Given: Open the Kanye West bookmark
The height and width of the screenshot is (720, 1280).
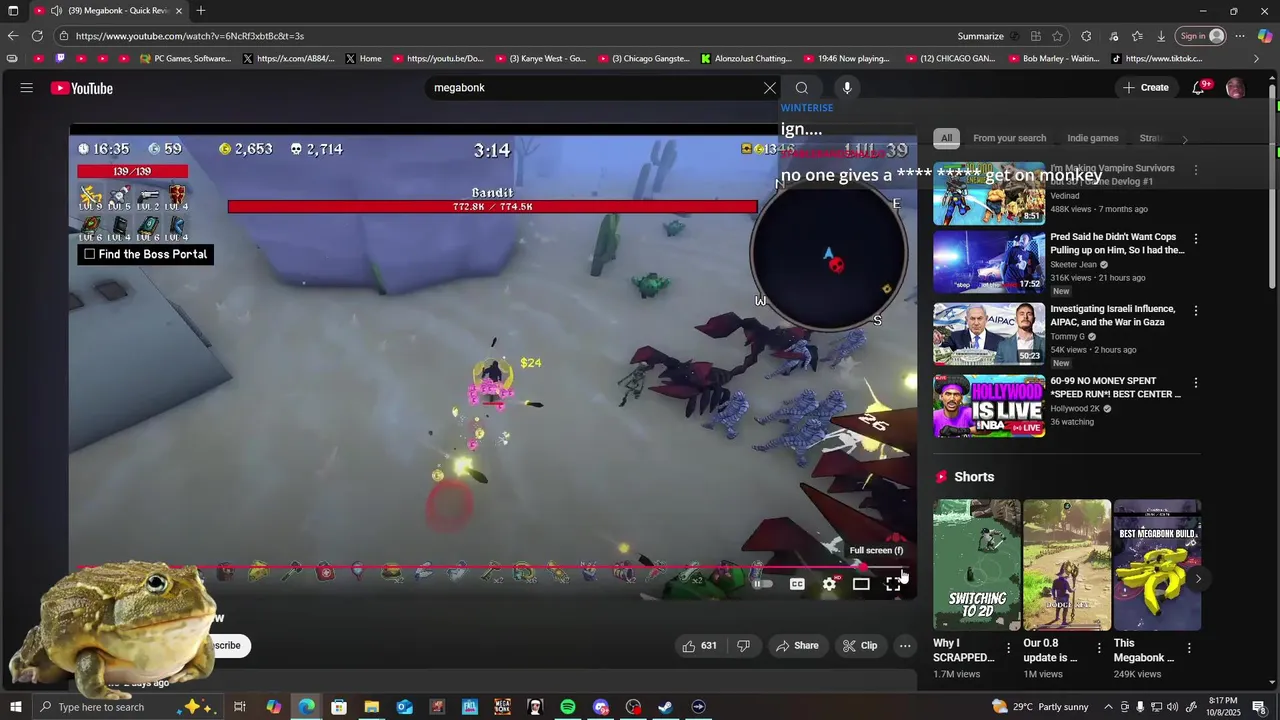Looking at the screenshot, I should coord(541,59).
